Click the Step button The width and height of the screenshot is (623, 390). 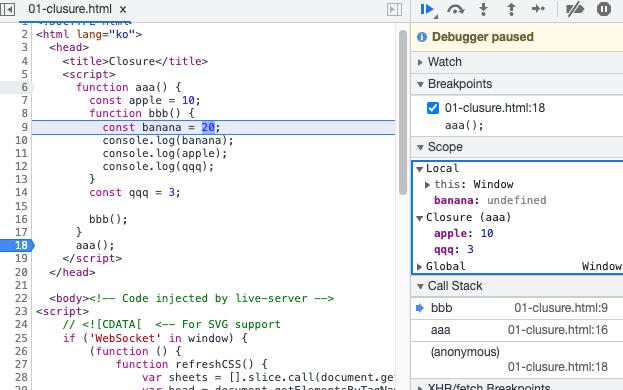(538, 9)
